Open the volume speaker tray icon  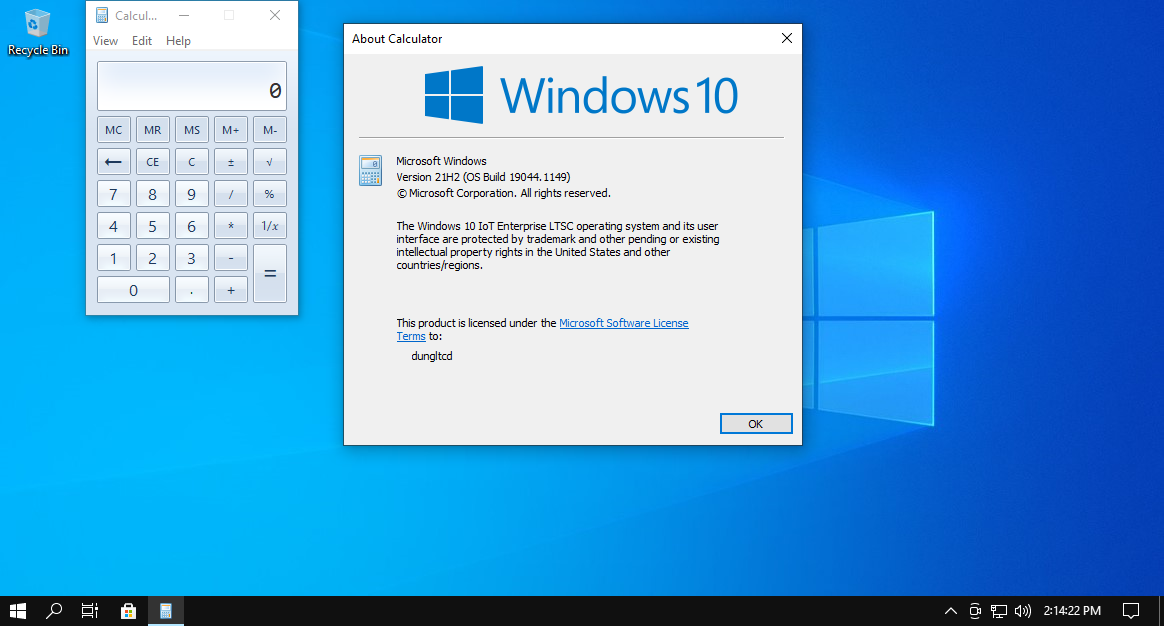pos(1023,611)
